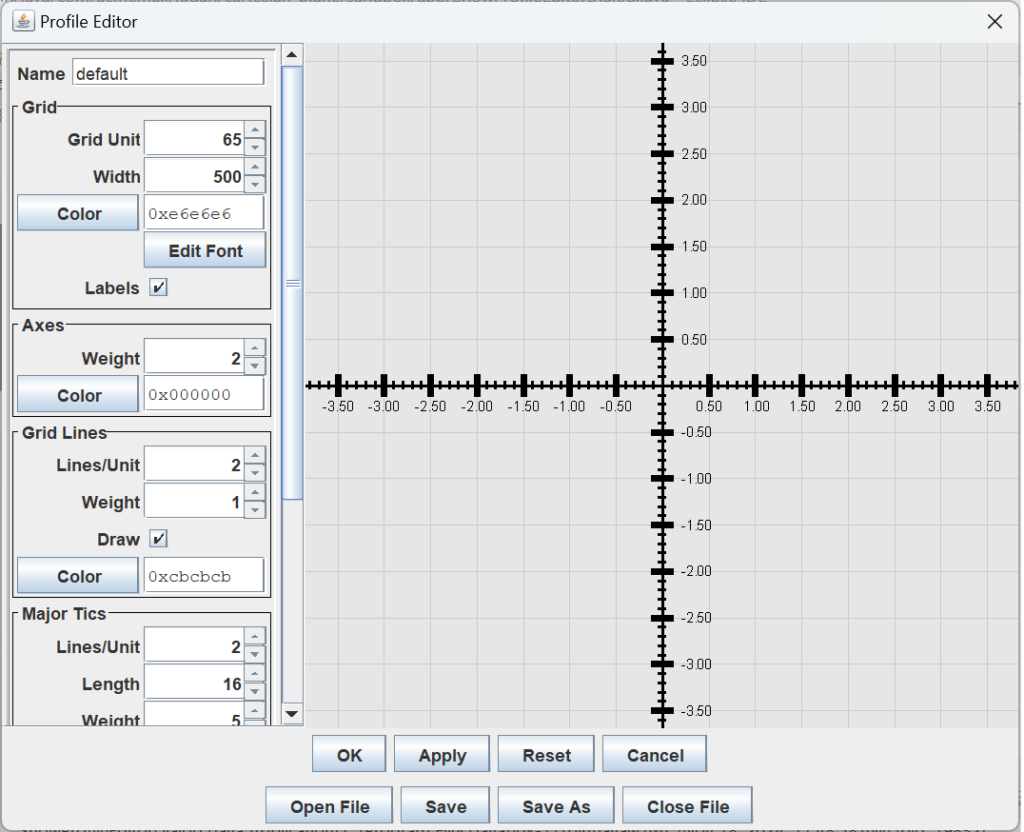Open the Axes Color picker
The height and width of the screenshot is (832, 1024).
coord(77,394)
